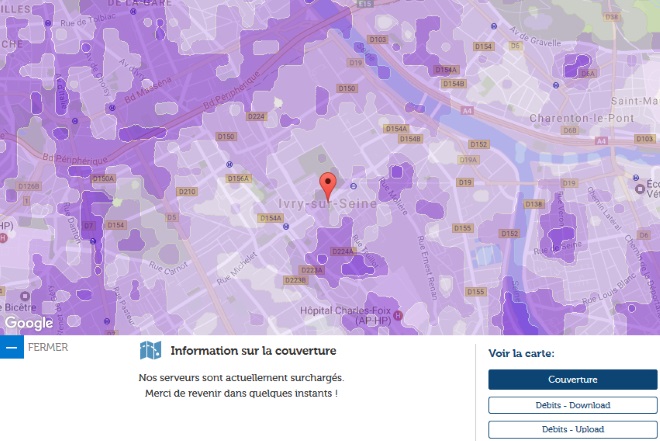Click the Charenton-le-Pont label

click(x=581, y=118)
